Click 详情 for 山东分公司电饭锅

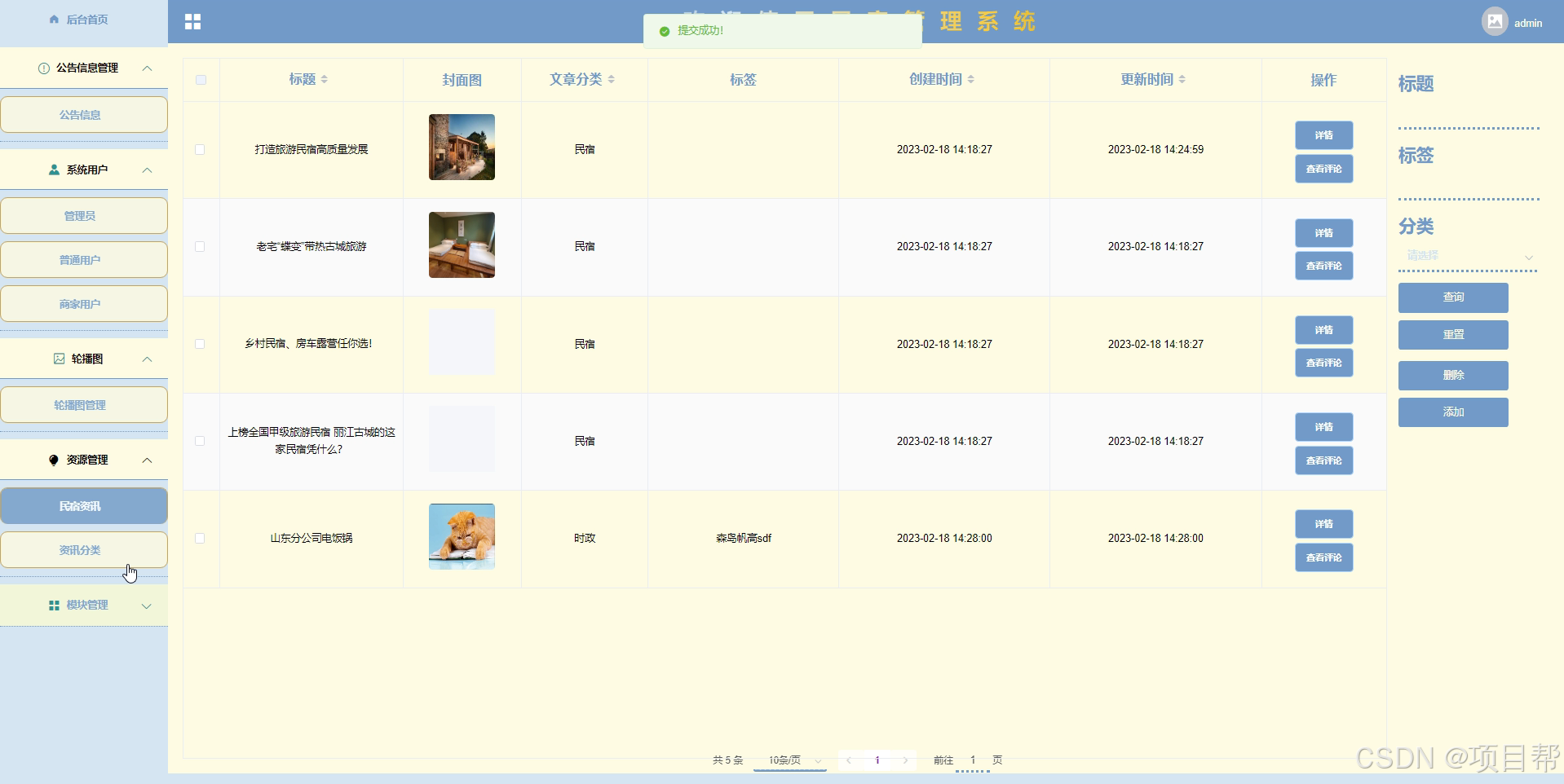(1323, 524)
